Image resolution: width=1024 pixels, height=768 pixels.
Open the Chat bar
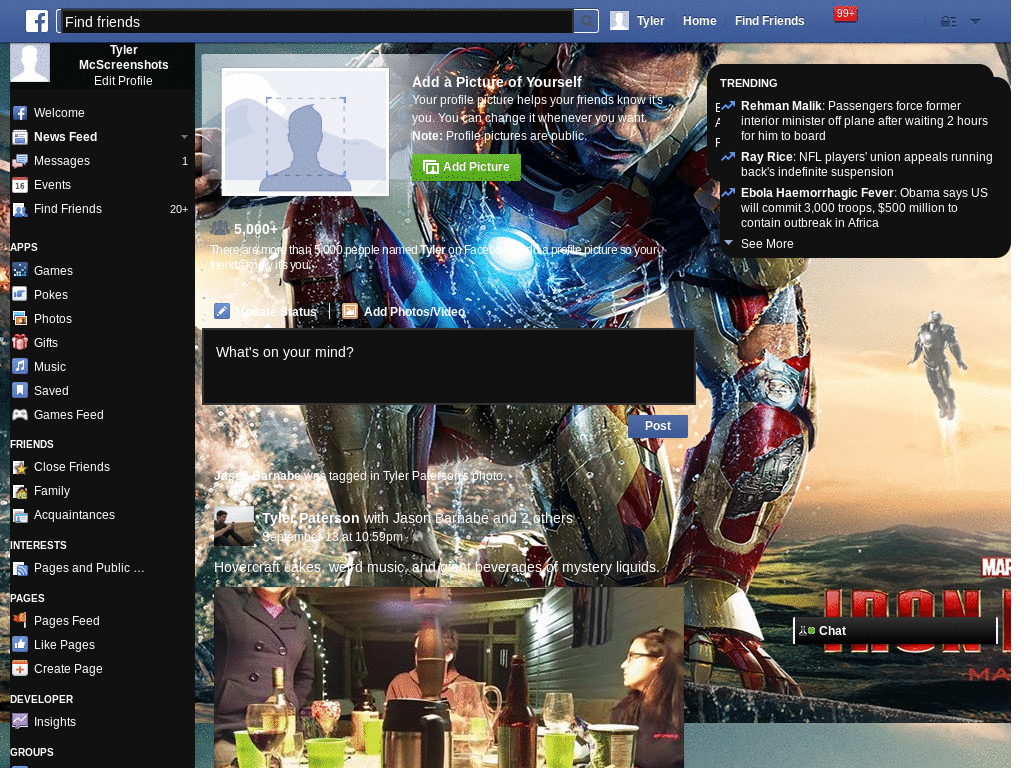[x=896, y=631]
